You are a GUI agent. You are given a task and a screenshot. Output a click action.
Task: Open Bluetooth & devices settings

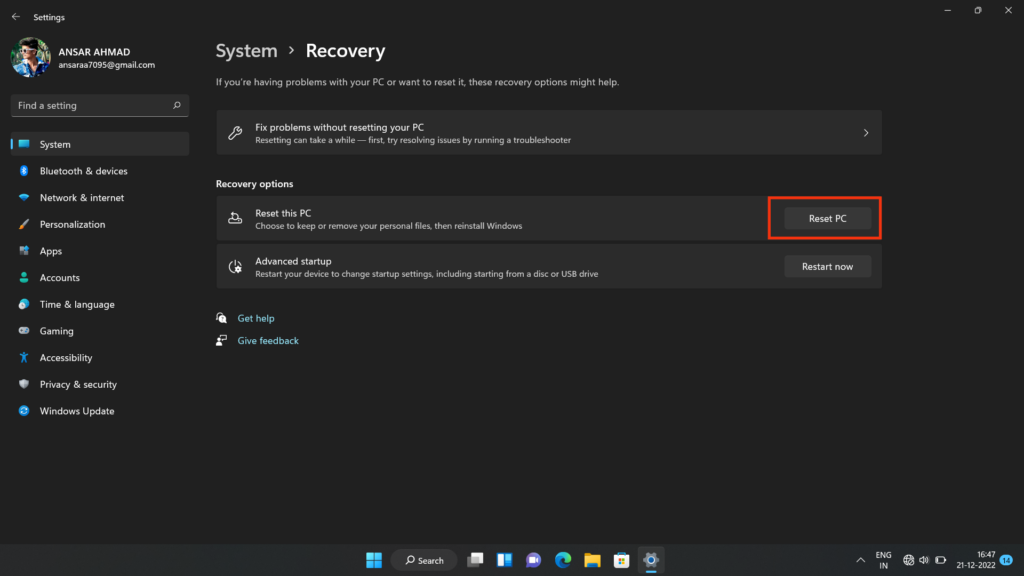pyautogui.click(x=100, y=171)
